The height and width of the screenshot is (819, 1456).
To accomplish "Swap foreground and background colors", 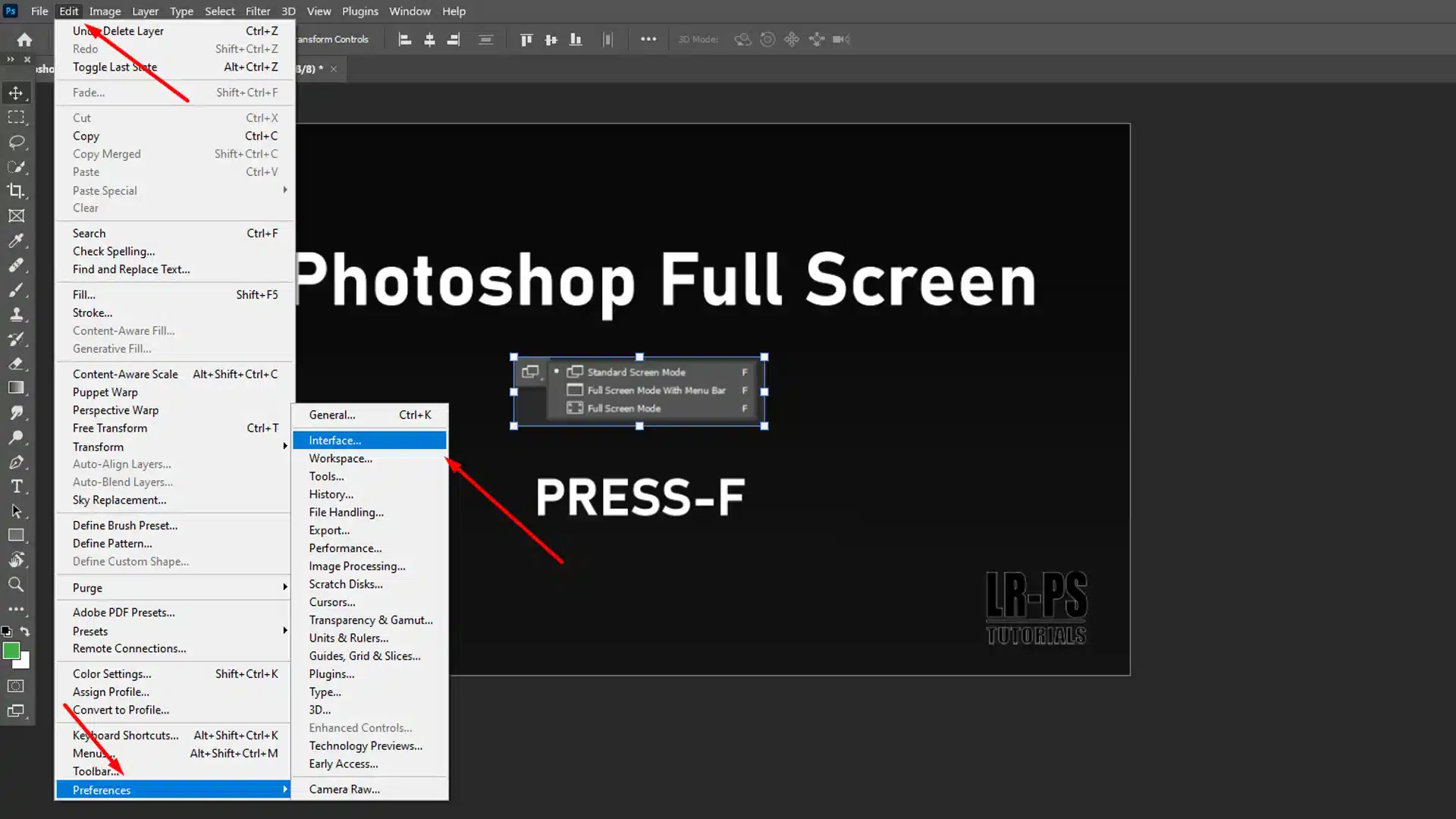I will click(x=26, y=631).
